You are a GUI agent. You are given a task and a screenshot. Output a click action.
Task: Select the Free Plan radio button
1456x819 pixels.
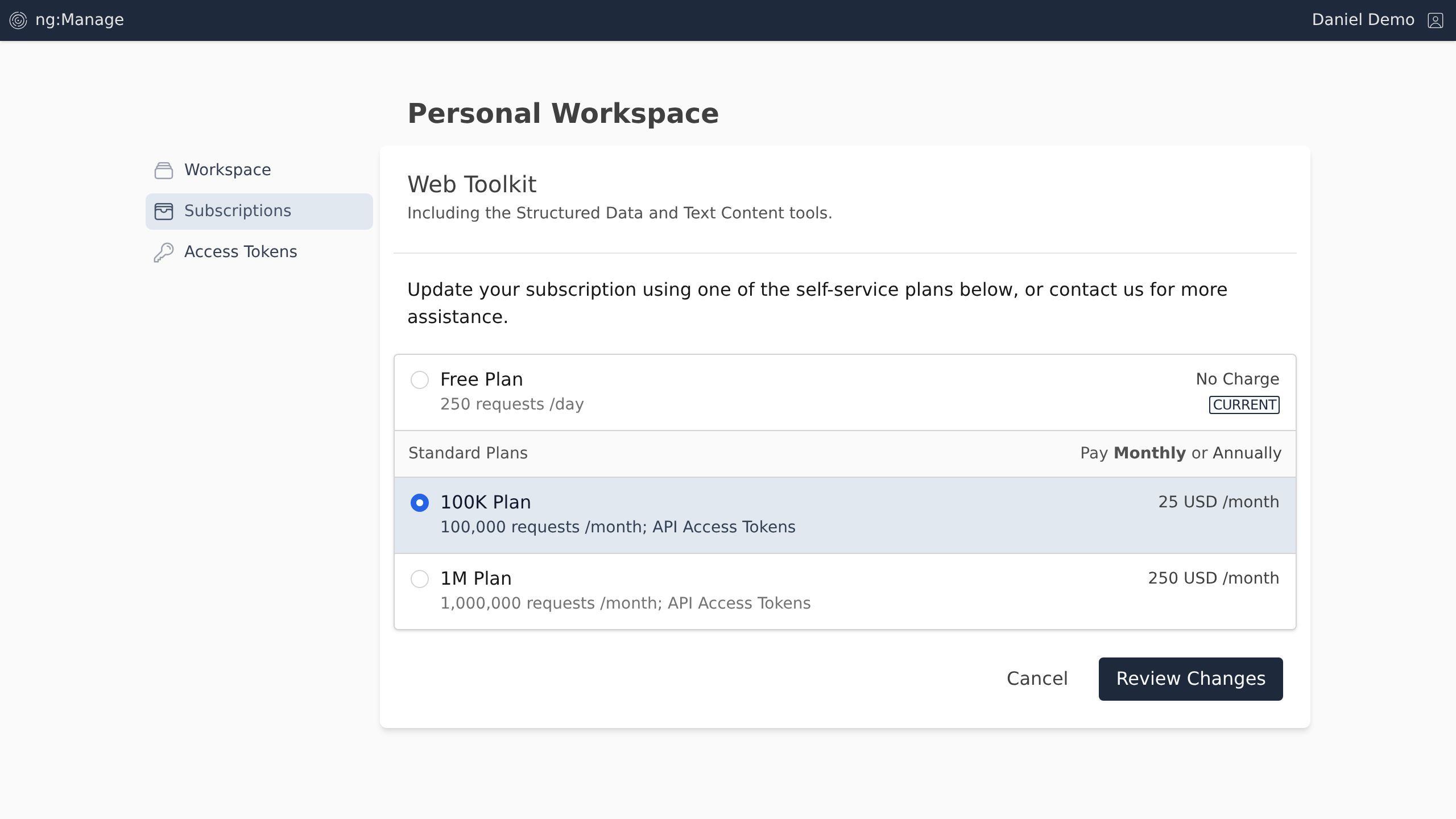pos(420,380)
